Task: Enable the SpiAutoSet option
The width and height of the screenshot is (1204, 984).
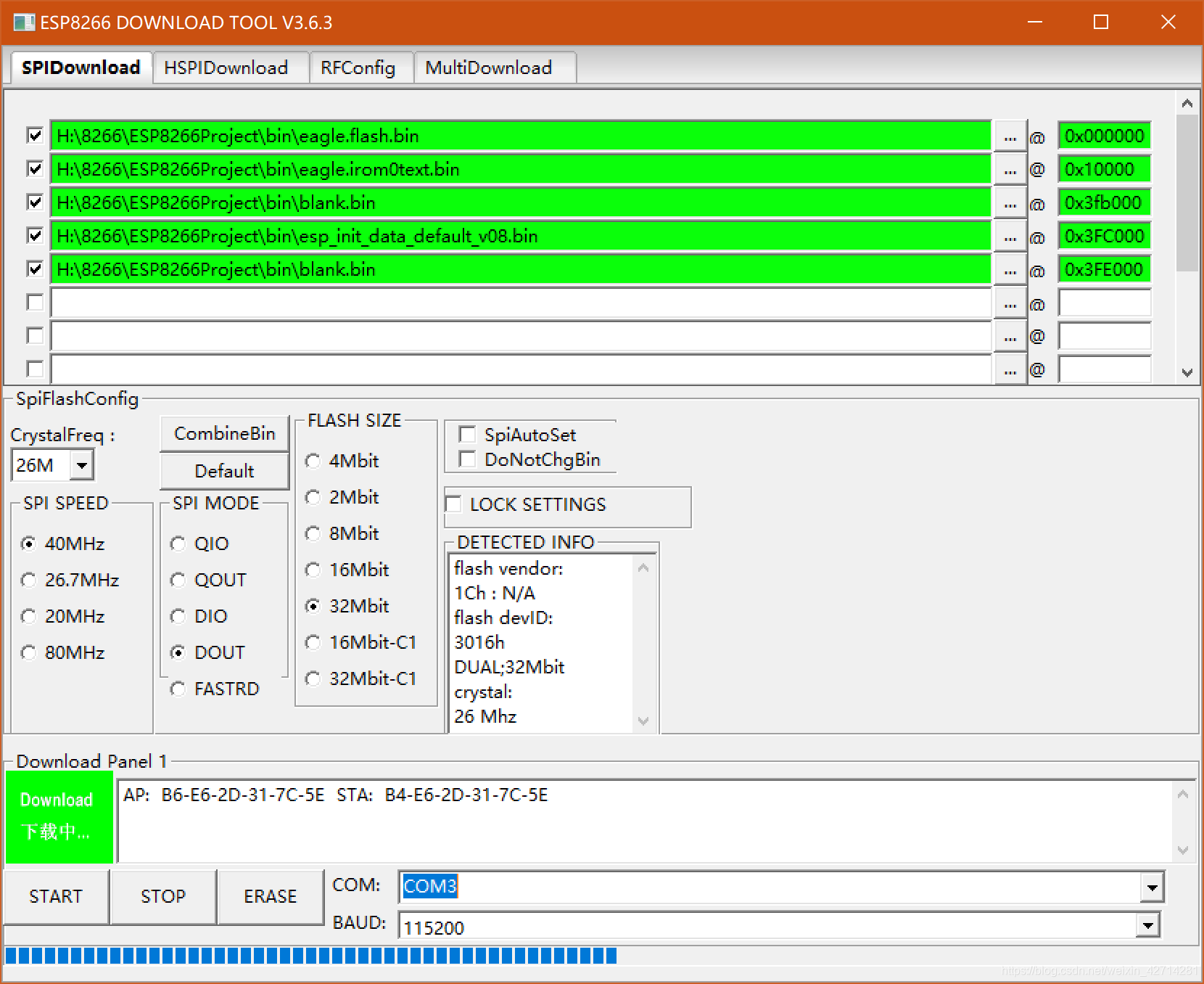Action: coord(467,434)
